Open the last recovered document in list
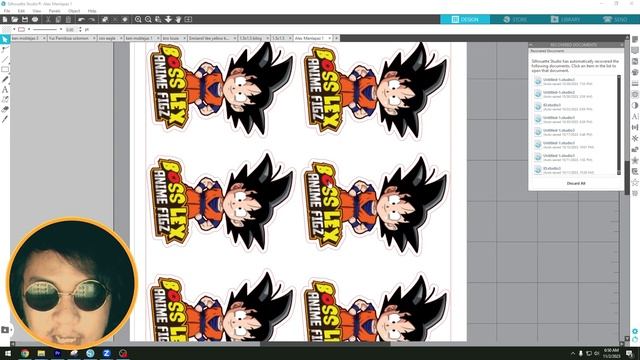640x360 pixels. tap(575, 170)
